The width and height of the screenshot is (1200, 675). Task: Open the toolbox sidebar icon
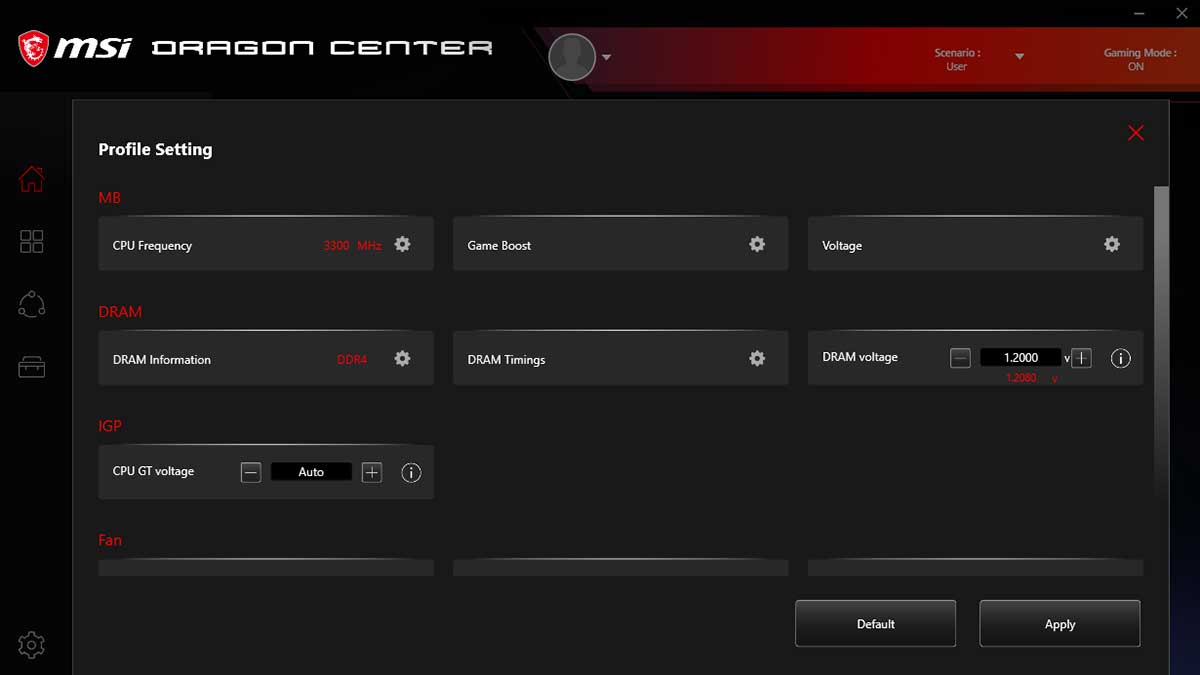pyautogui.click(x=32, y=367)
